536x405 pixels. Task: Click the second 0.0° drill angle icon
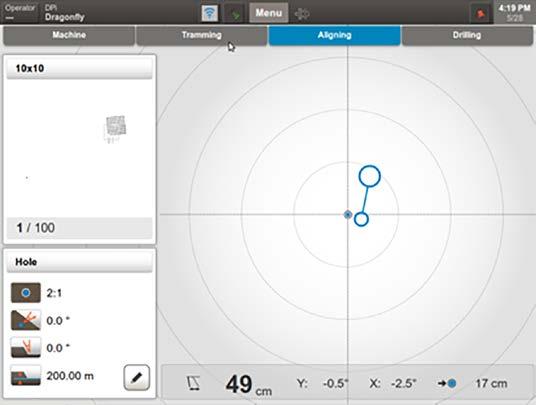pos(26,347)
